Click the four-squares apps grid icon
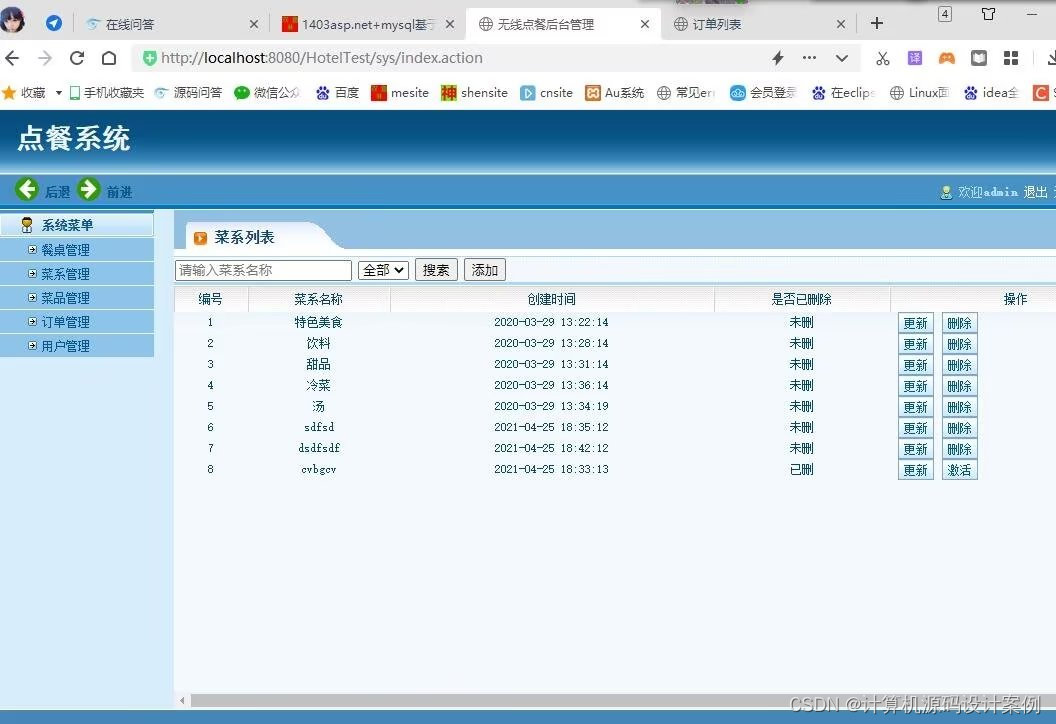Viewport: 1056px width, 724px height. pos(1011,59)
